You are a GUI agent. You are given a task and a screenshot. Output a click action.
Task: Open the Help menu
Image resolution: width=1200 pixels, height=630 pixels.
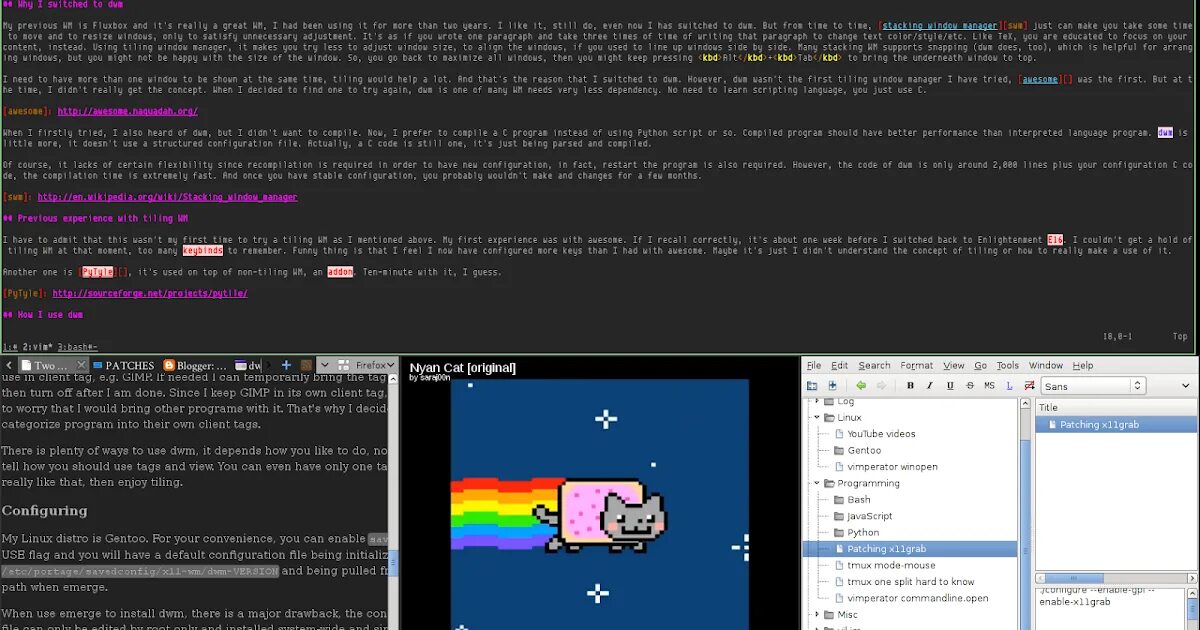point(1083,366)
